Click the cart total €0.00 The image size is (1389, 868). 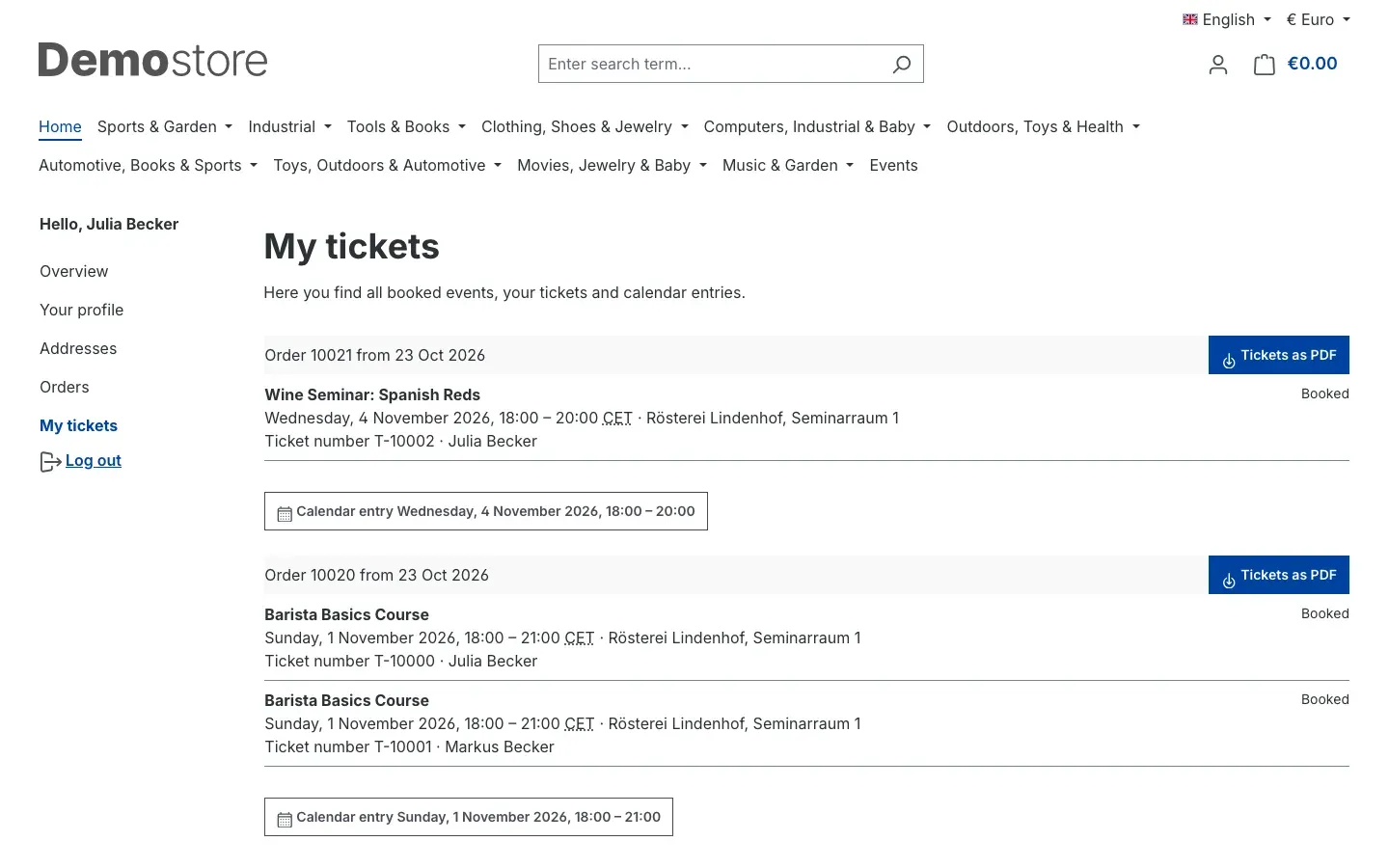point(1312,64)
